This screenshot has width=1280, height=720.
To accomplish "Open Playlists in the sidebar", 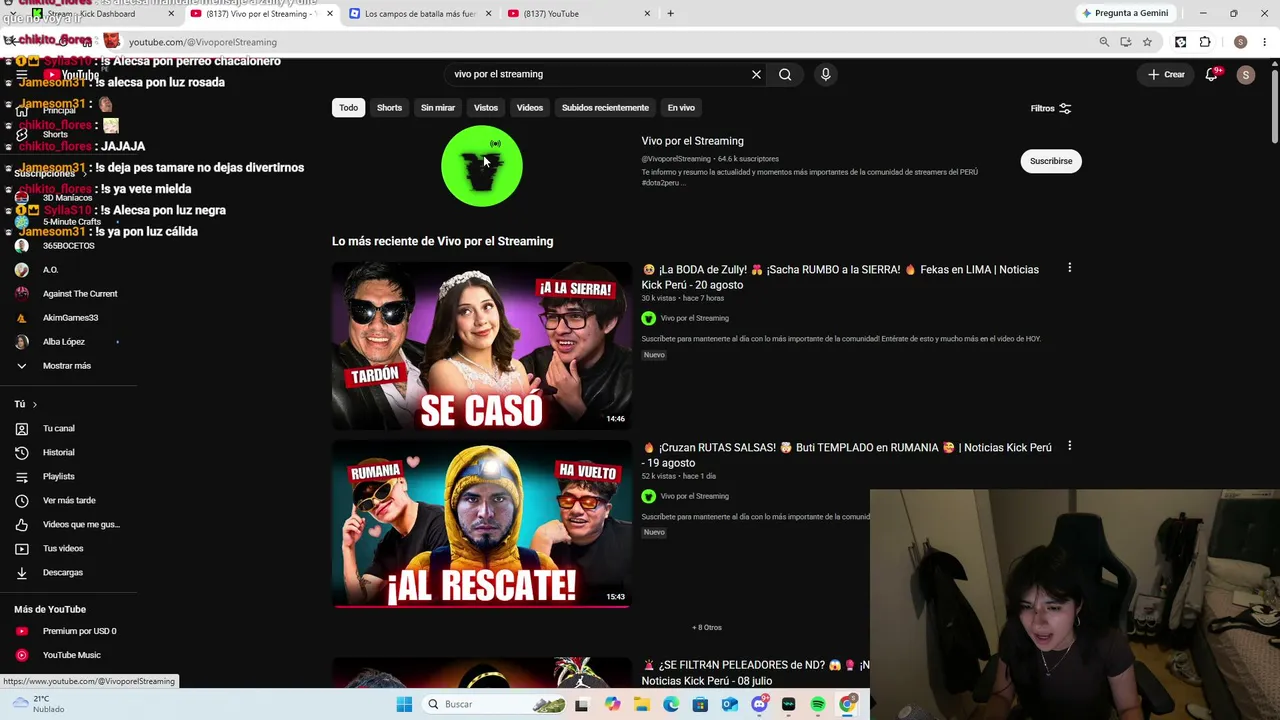I will click(x=59, y=477).
